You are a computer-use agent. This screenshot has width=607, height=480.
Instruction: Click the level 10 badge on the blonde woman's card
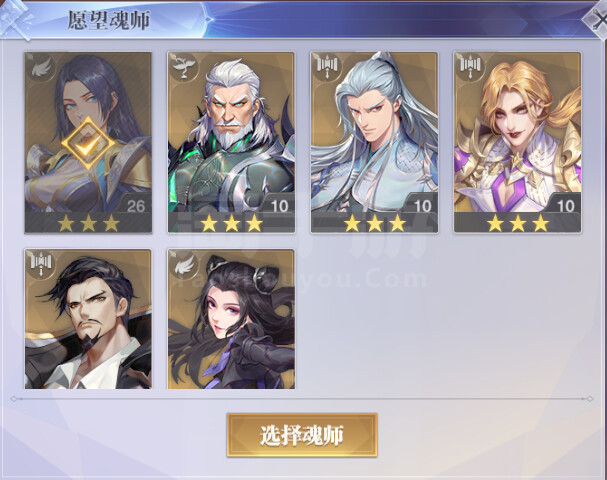[x=565, y=206]
